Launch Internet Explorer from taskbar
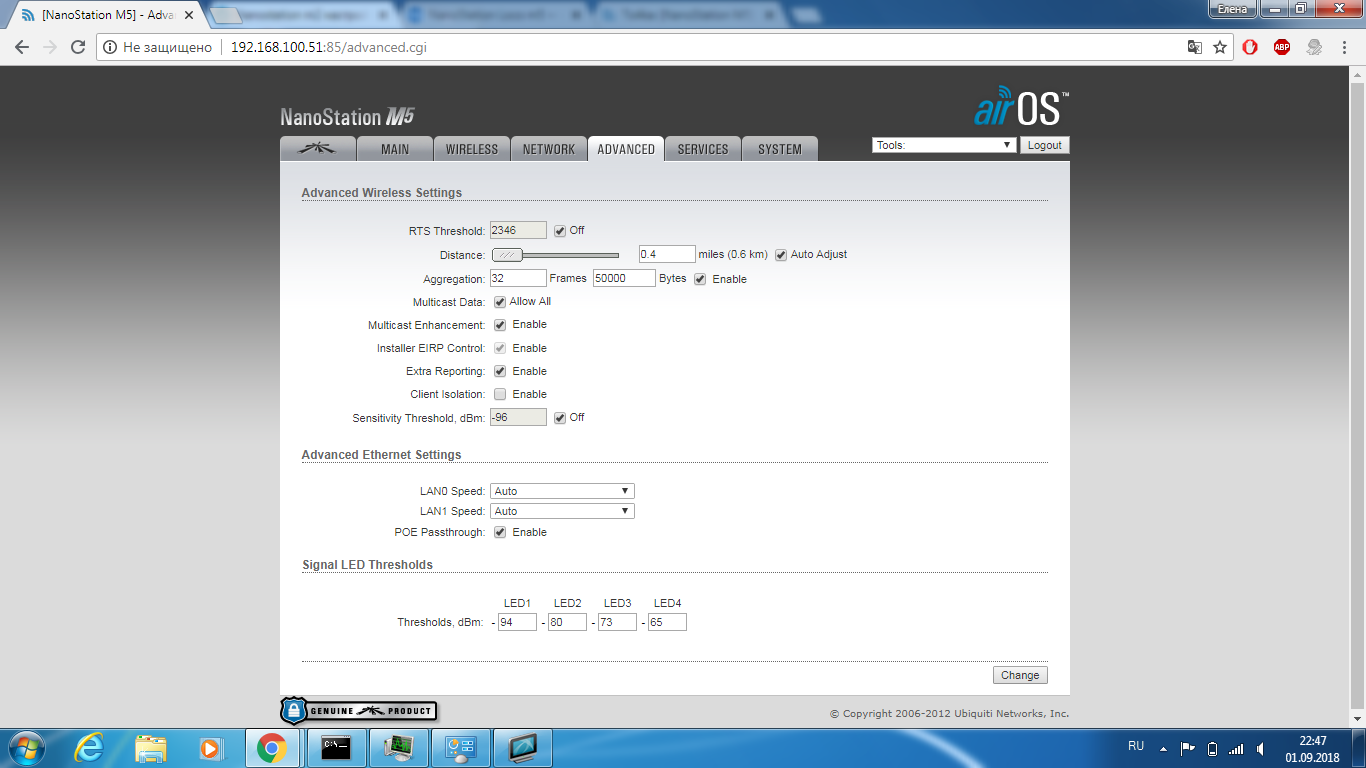Image resolution: width=1366 pixels, height=768 pixels. click(x=90, y=747)
